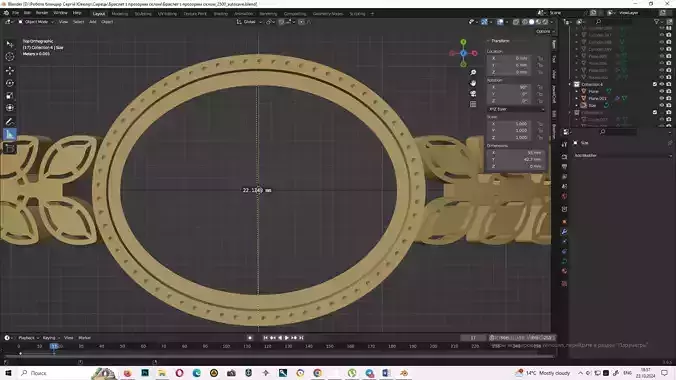The height and width of the screenshot is (380, 676).
Task: Open Opera browser from taskbar
Action: click(x=179, y=373)
